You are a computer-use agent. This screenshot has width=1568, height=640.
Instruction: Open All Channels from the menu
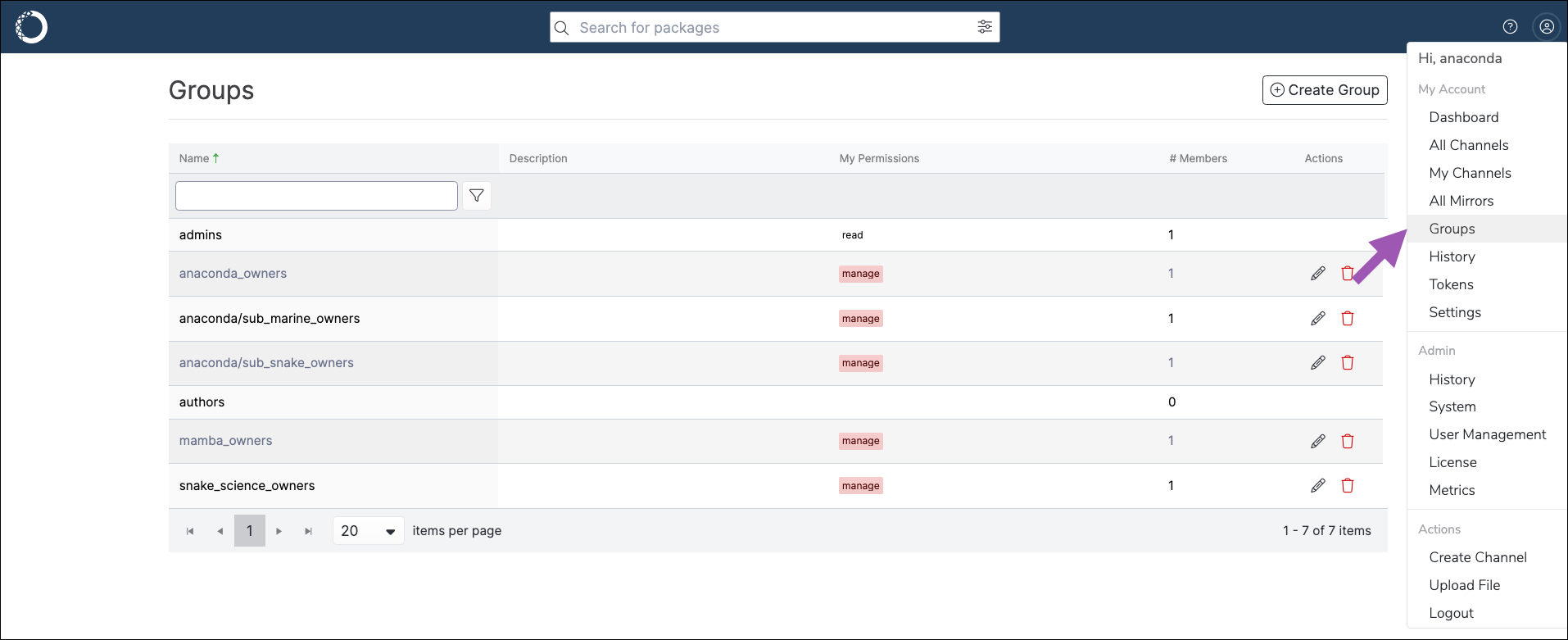click(x=1469, y=145)
